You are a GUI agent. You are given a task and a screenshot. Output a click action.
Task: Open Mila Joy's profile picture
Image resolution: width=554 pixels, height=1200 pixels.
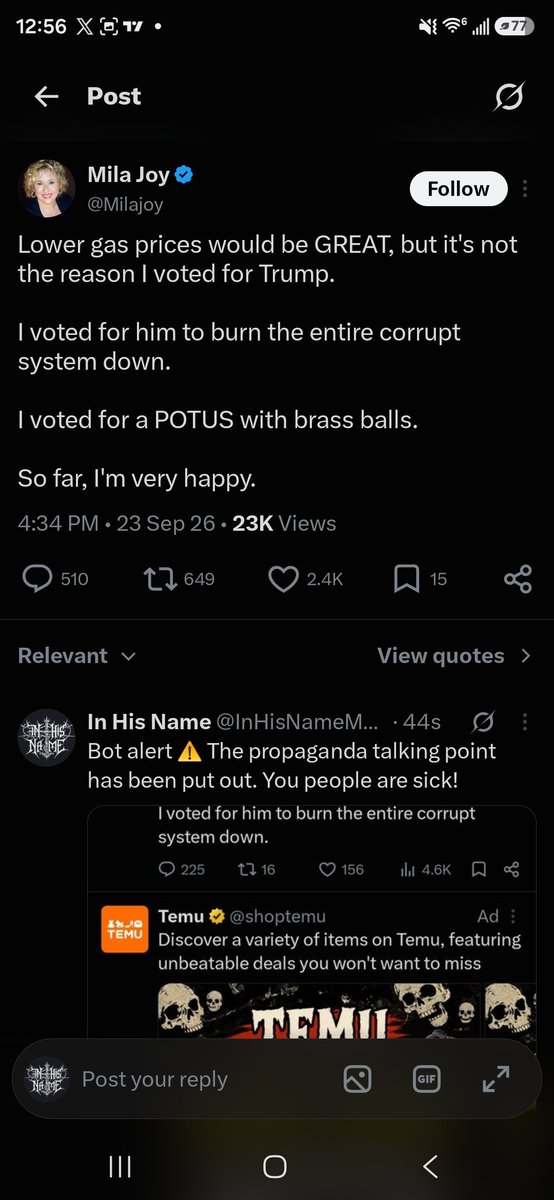coord(46,188)
